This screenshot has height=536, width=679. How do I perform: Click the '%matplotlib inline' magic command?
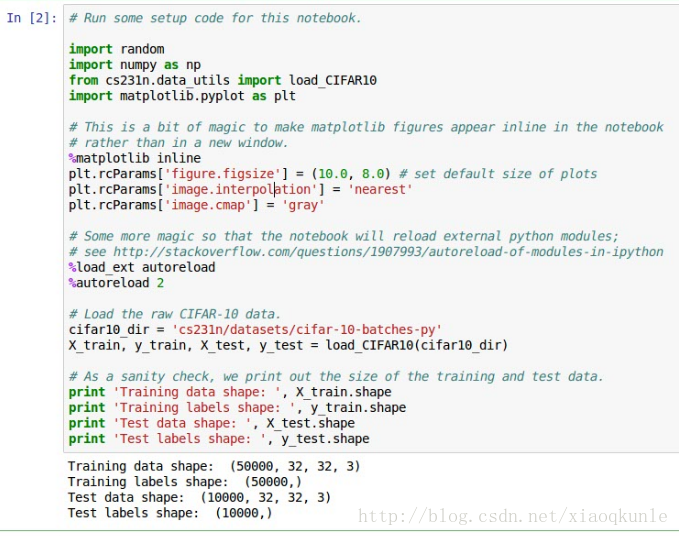[134, 158]
